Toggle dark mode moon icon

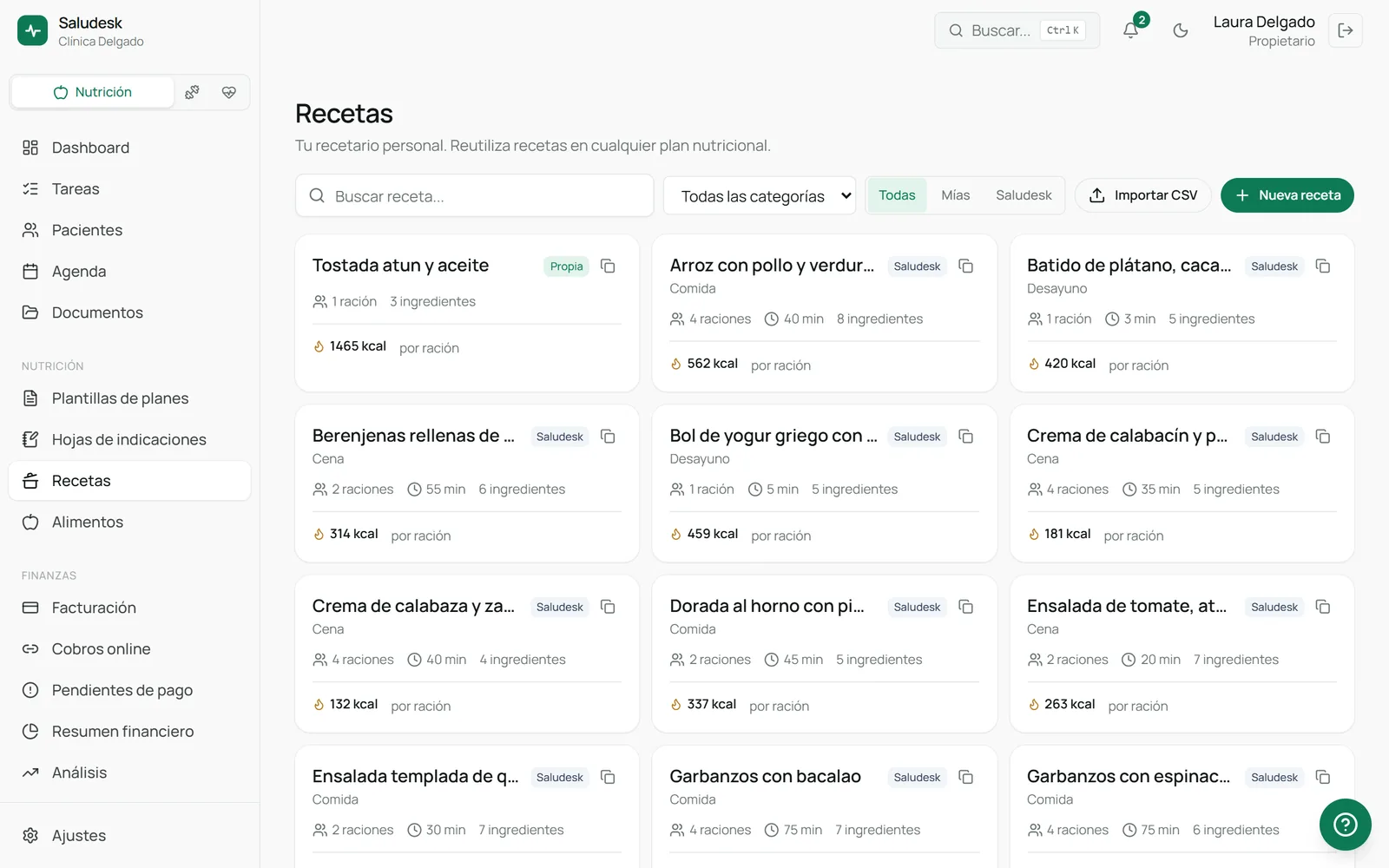tap(1181, 30)
